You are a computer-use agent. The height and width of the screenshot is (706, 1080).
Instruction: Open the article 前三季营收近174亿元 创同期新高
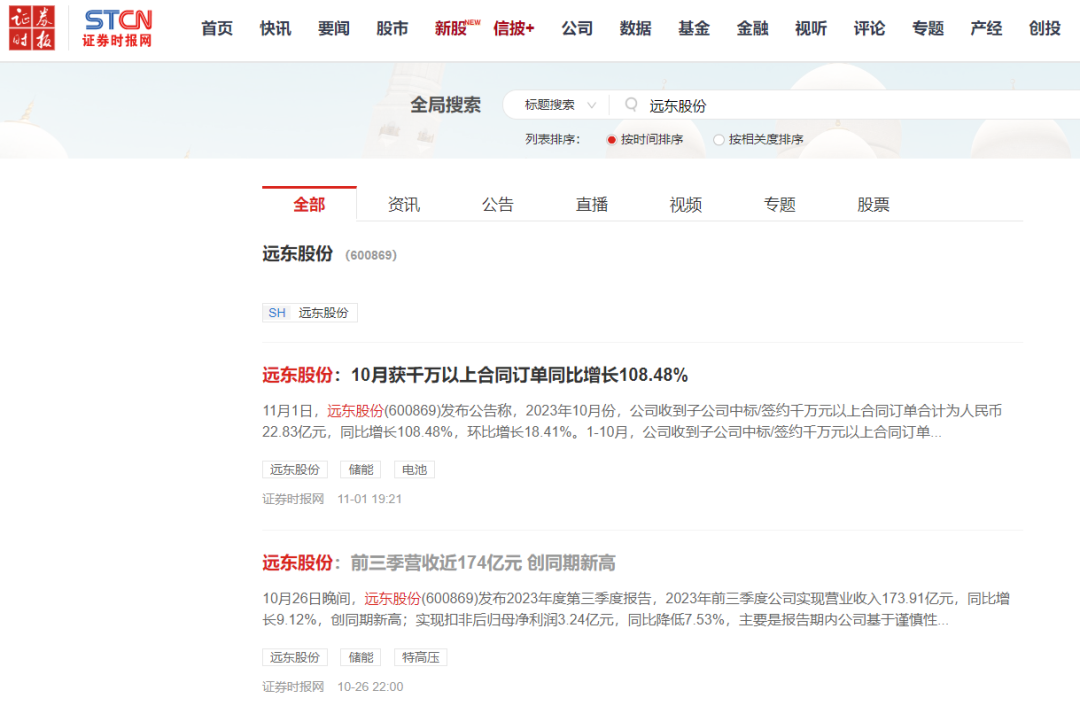pyautogui.click(x=439, y=563)
